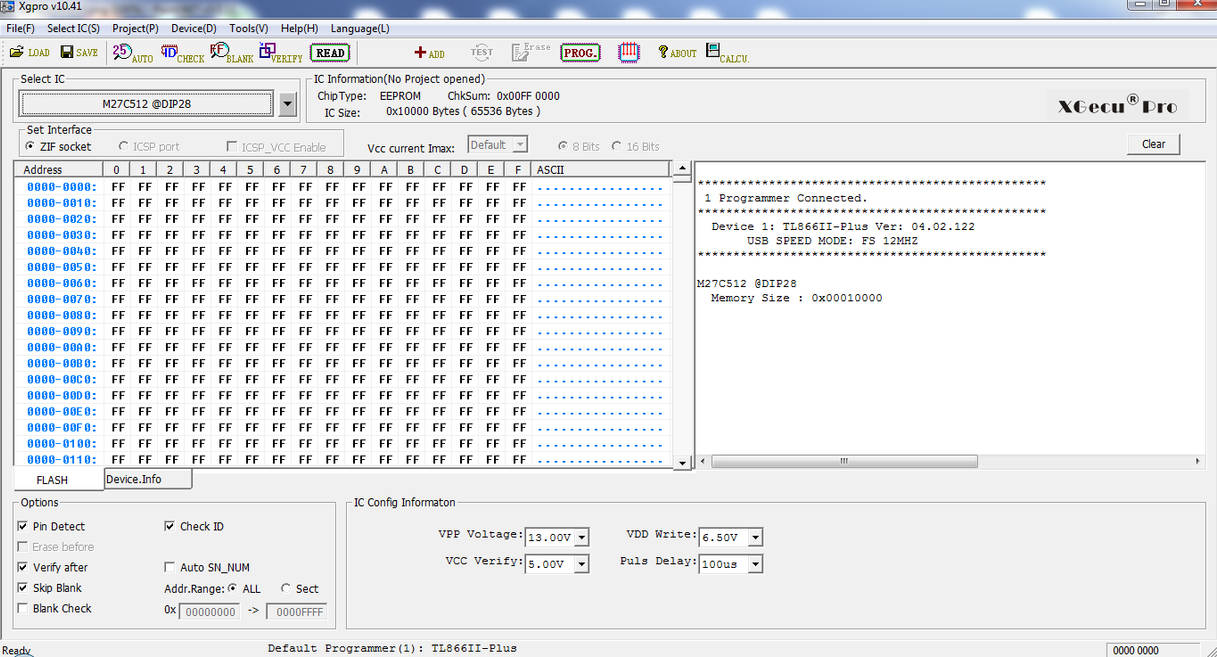Click the Erase toolbar icon
The width and height of the screenshot is (1217, 657).
531,51
